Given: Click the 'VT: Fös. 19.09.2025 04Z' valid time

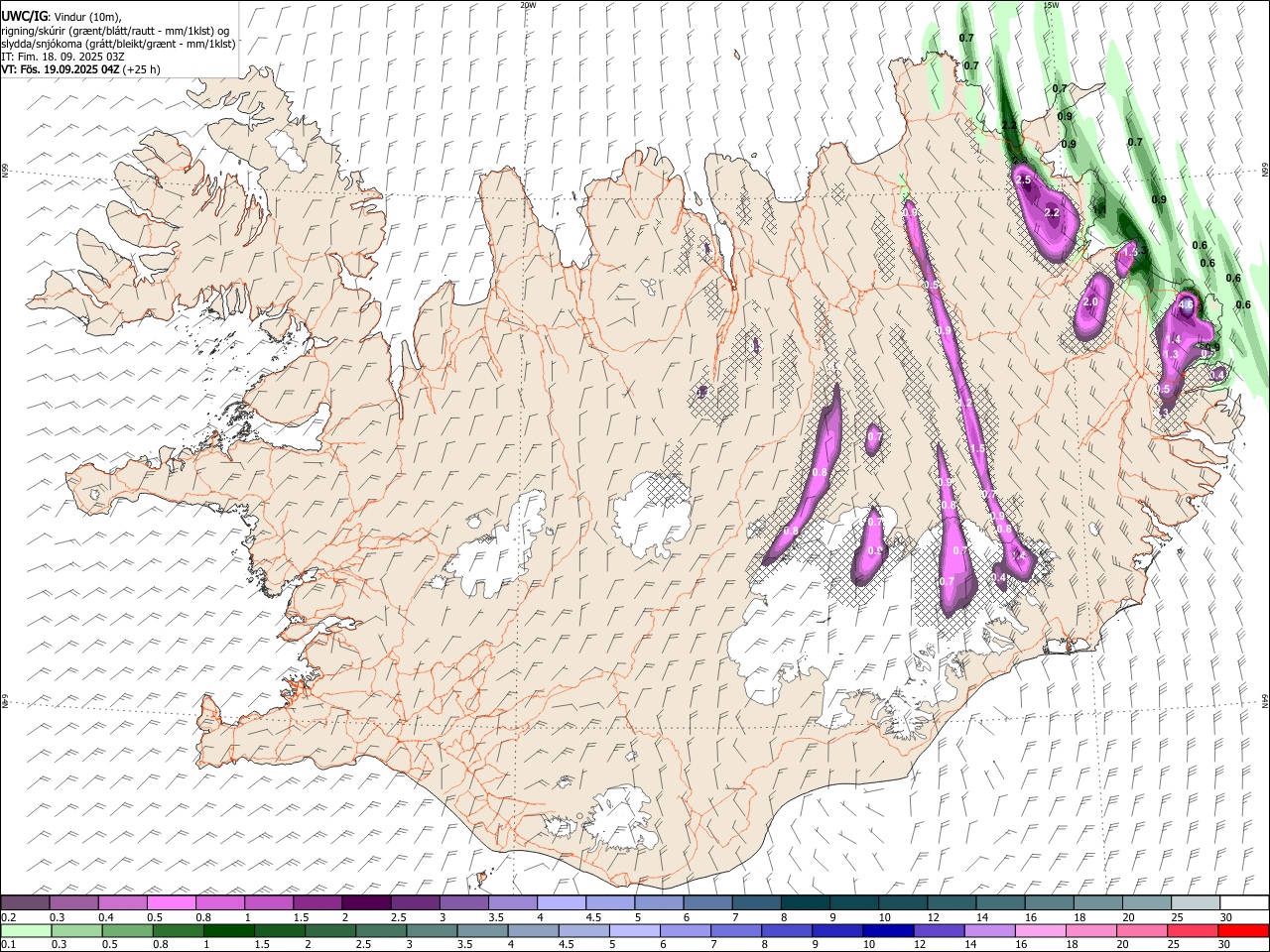Looking at the screenshot, I should pyautogui.click(x=61, y=69).
